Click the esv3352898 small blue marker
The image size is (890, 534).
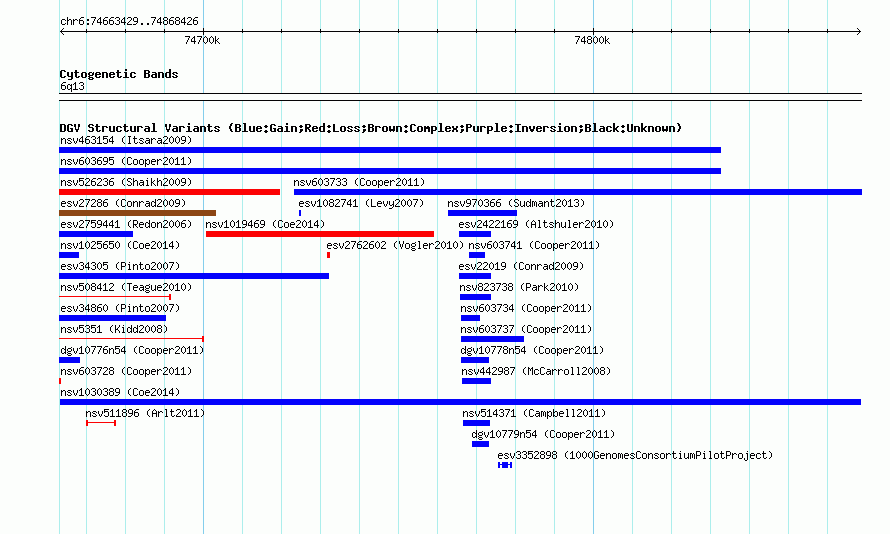(x=505, y=465)
